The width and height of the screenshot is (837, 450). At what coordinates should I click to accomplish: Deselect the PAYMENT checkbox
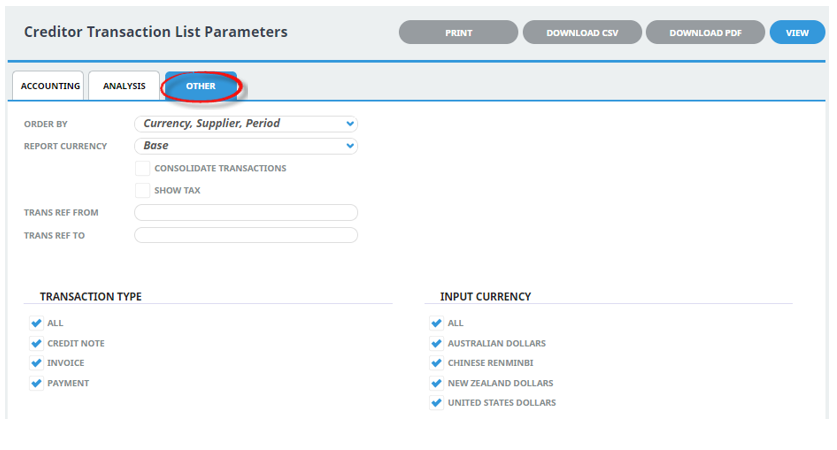(36, 383)
